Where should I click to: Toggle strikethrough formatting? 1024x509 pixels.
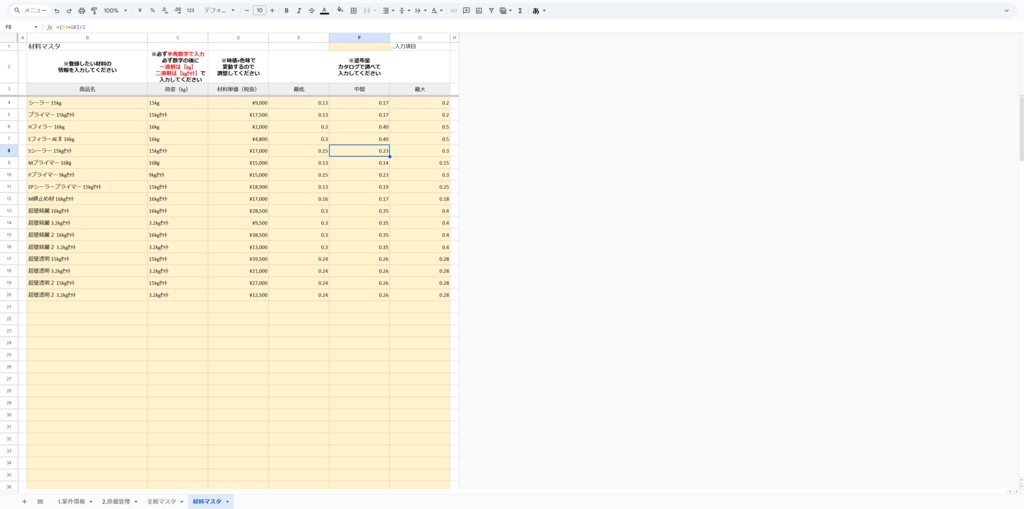[x=311, y=10]
